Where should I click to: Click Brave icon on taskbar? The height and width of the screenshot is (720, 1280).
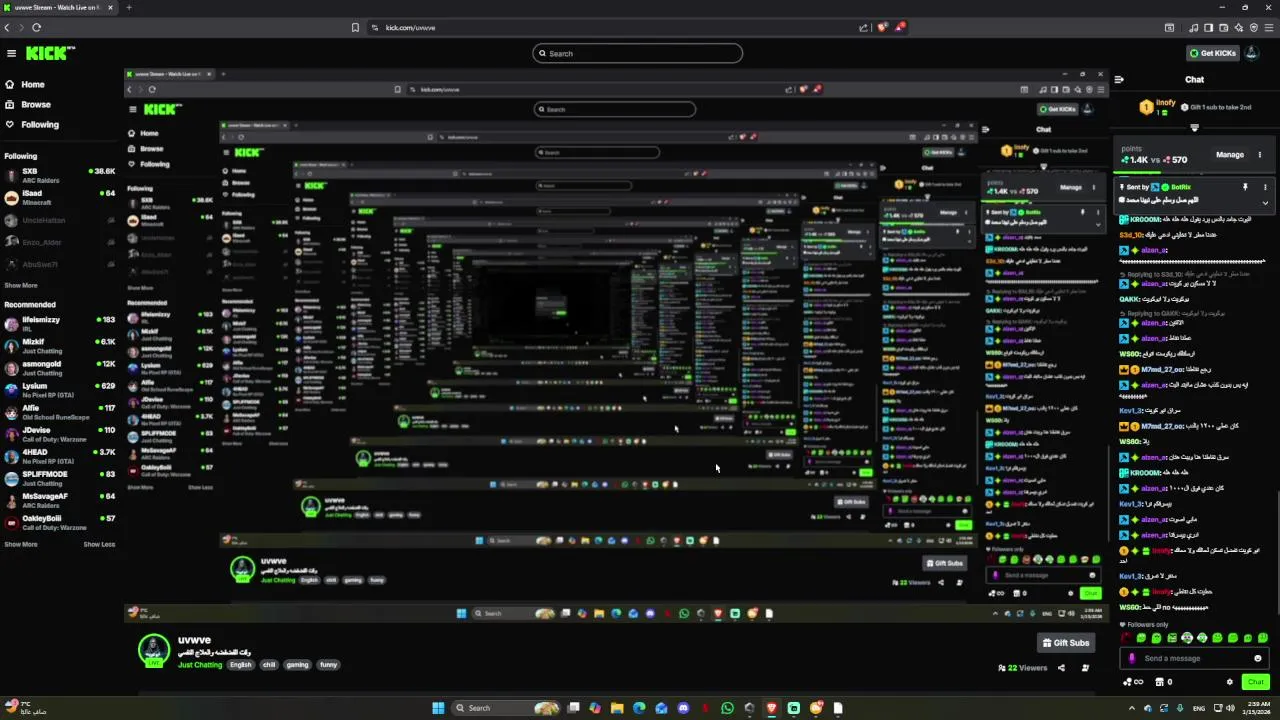tap(771, 708)
